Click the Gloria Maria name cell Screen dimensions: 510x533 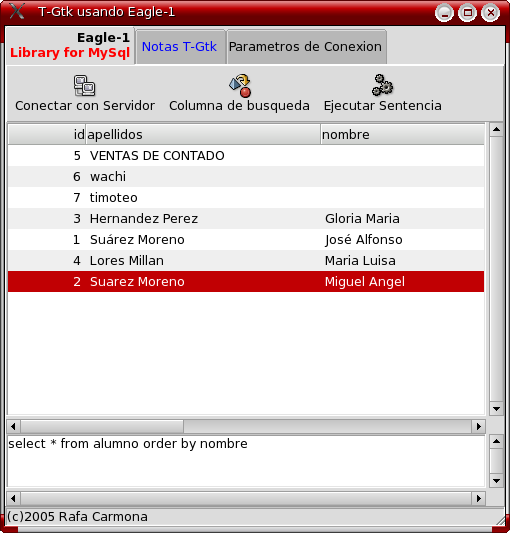362,219
